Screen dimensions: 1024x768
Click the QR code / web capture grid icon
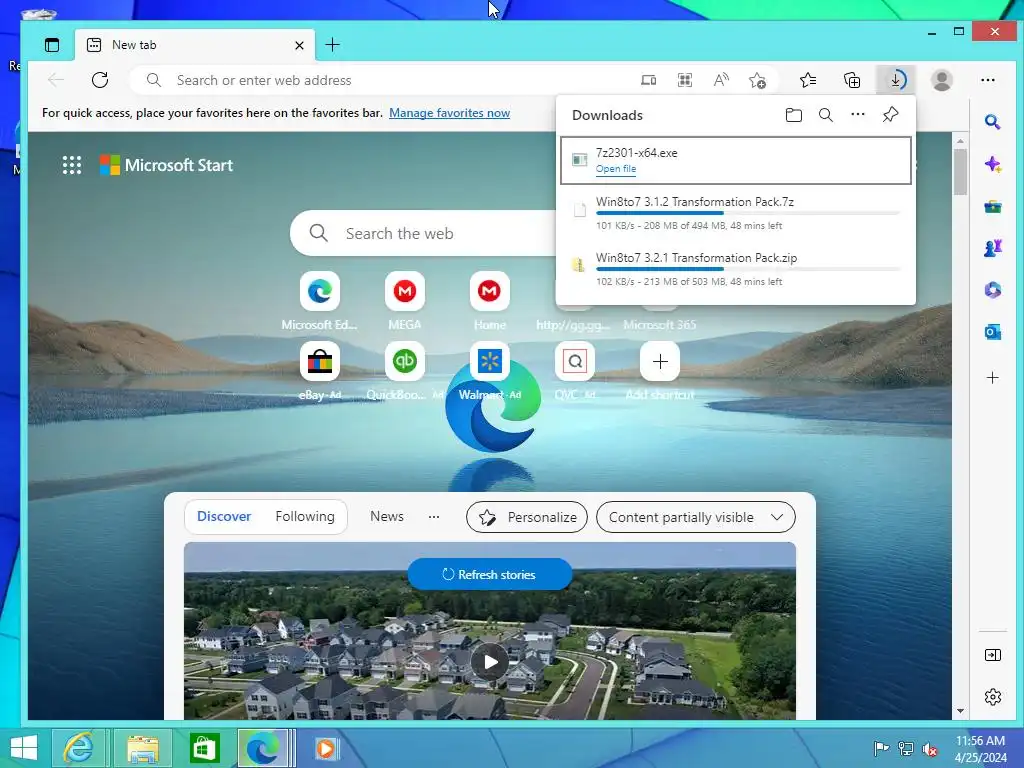click(684, 80)
